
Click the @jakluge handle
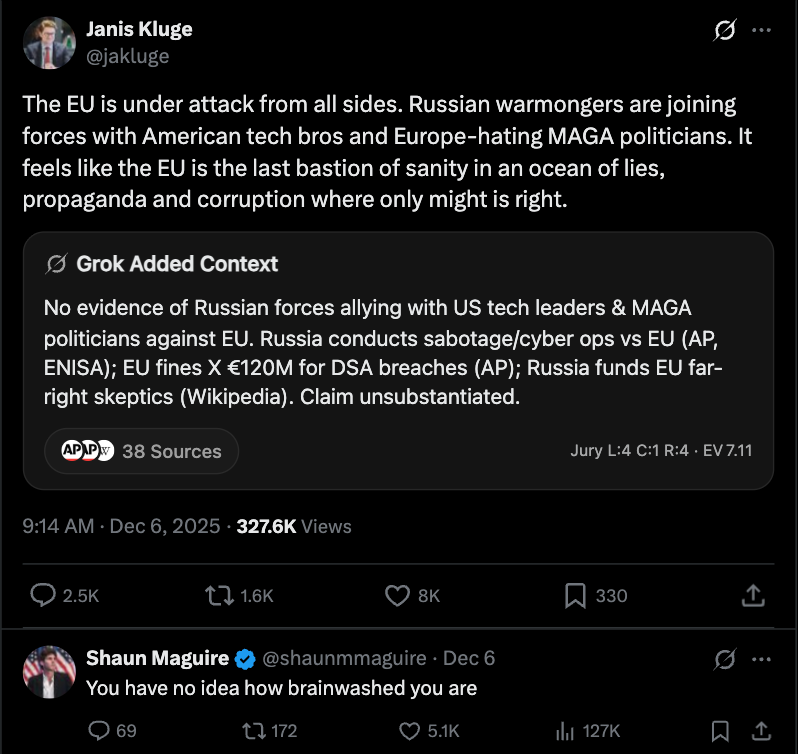(x=127, y=56)
